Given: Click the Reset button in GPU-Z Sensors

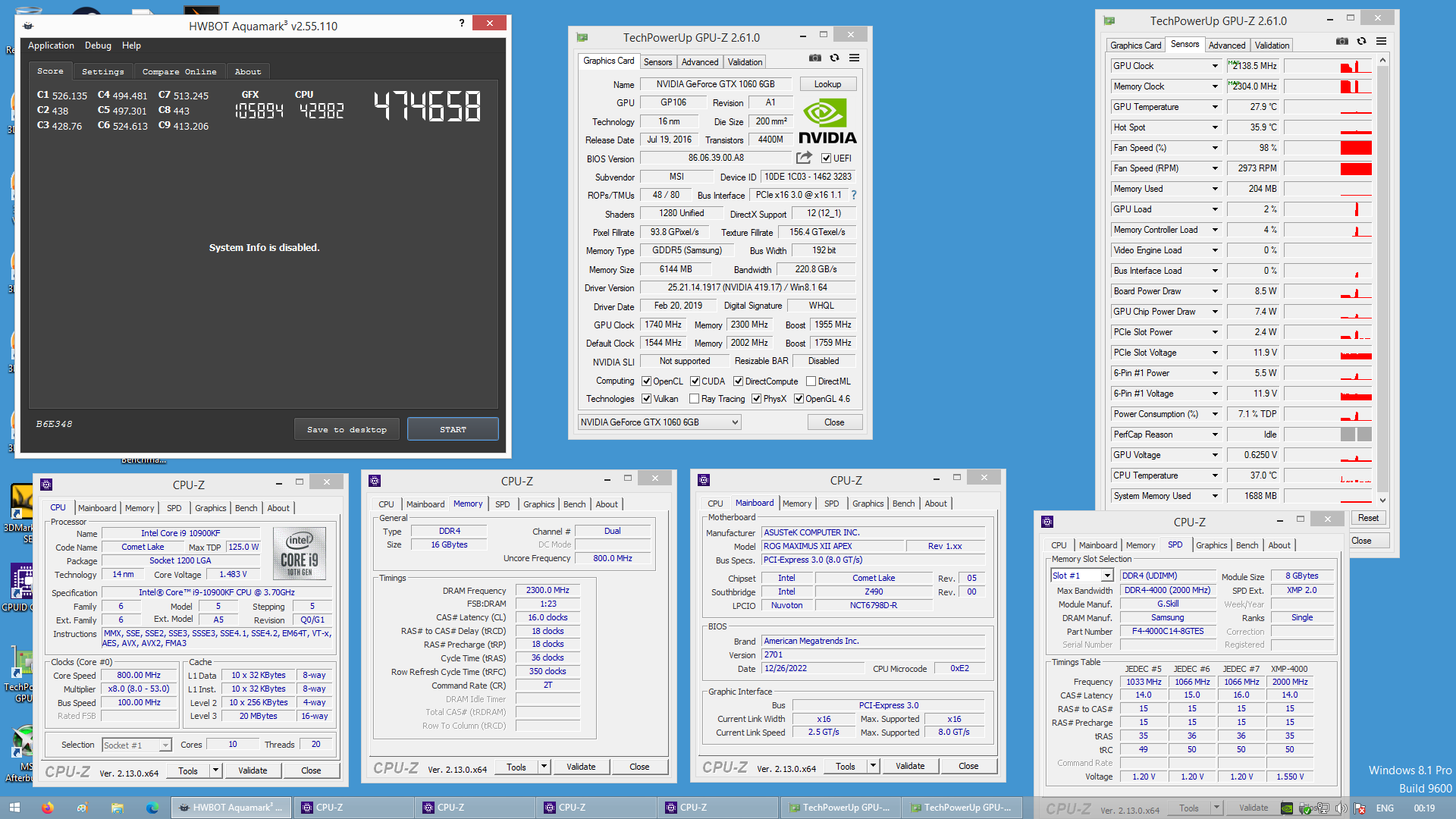Looking at the screenshot, I should pos(1368,518).
